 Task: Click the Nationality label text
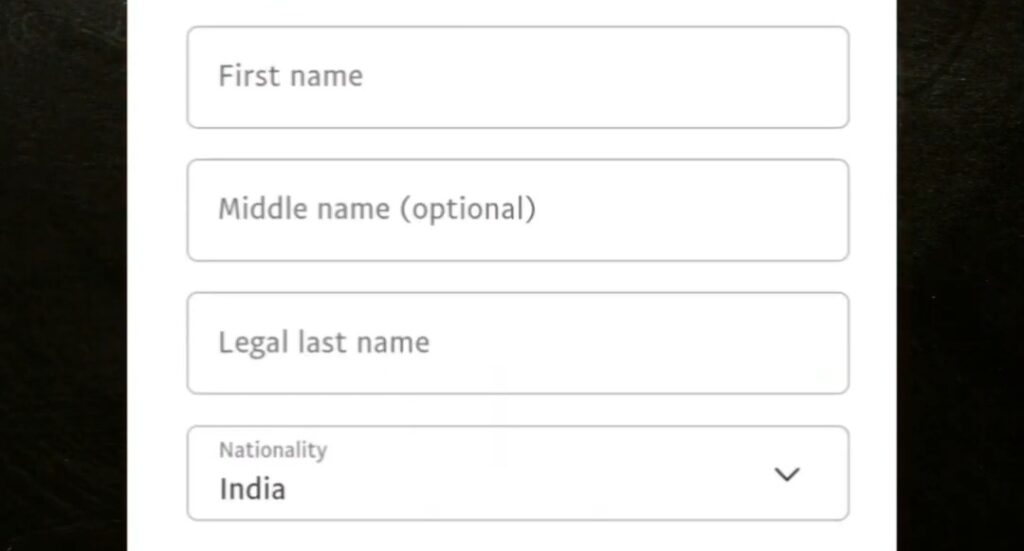[x=273, y=450]
